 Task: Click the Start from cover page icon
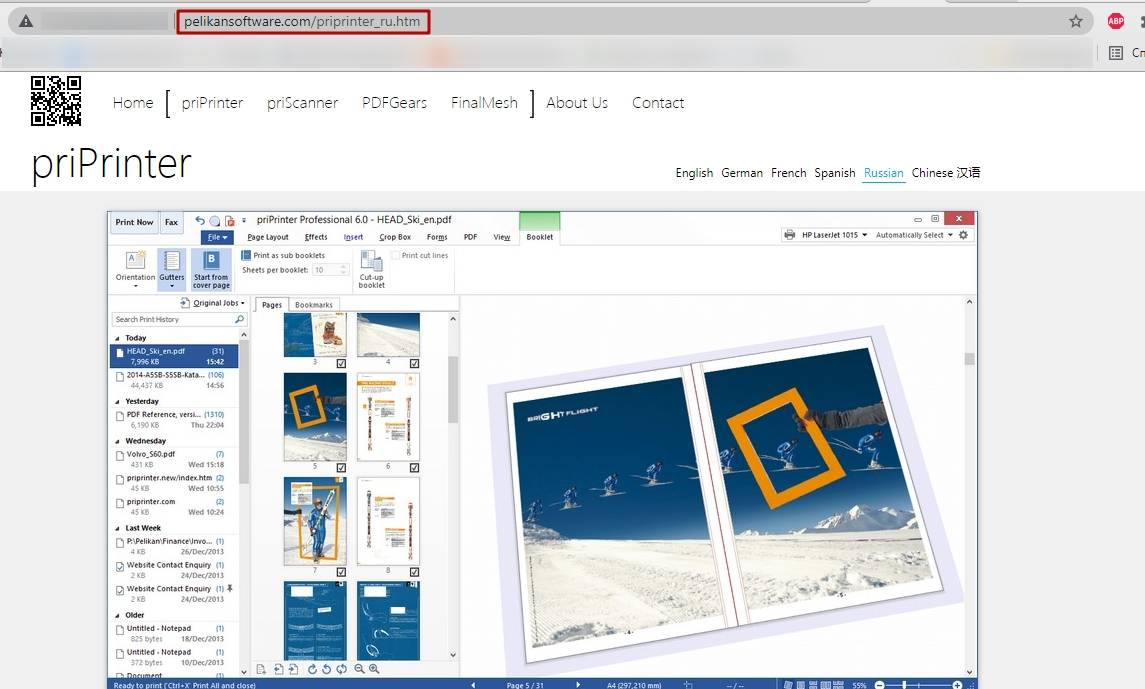pos(210,267)
